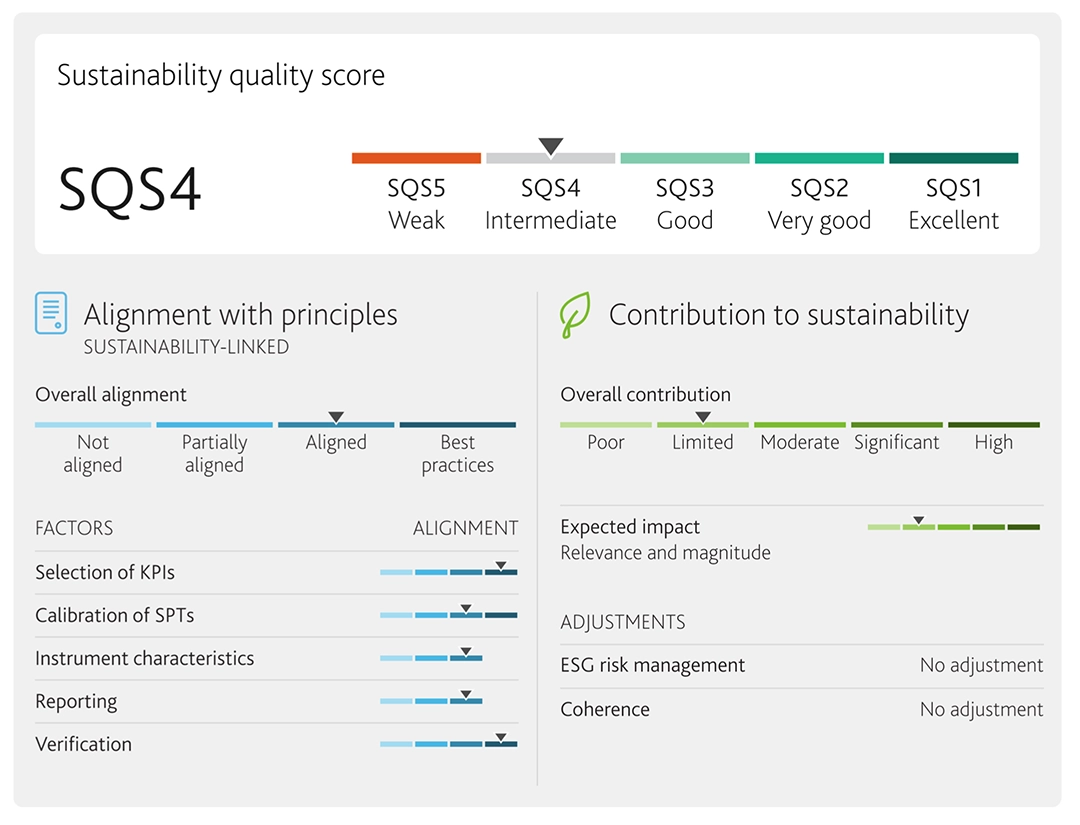Select the High contribution label
The height and width of the screenshot is (825, 1080).
993,443
